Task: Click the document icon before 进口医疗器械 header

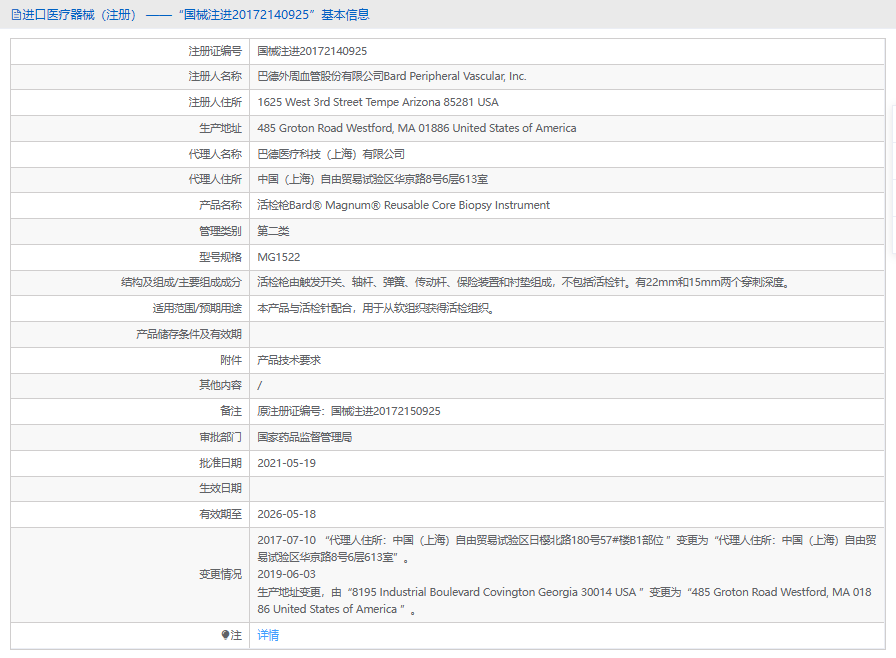Action: coord(15,15)
